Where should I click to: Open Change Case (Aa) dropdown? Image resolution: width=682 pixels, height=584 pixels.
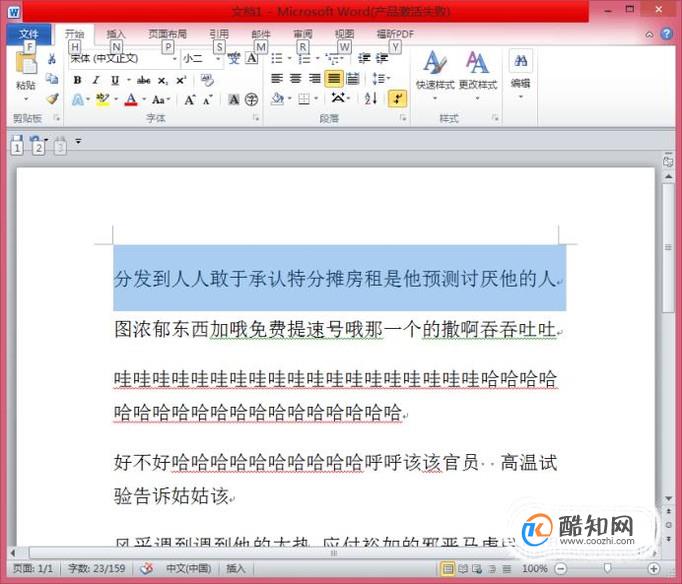point(160,100)
